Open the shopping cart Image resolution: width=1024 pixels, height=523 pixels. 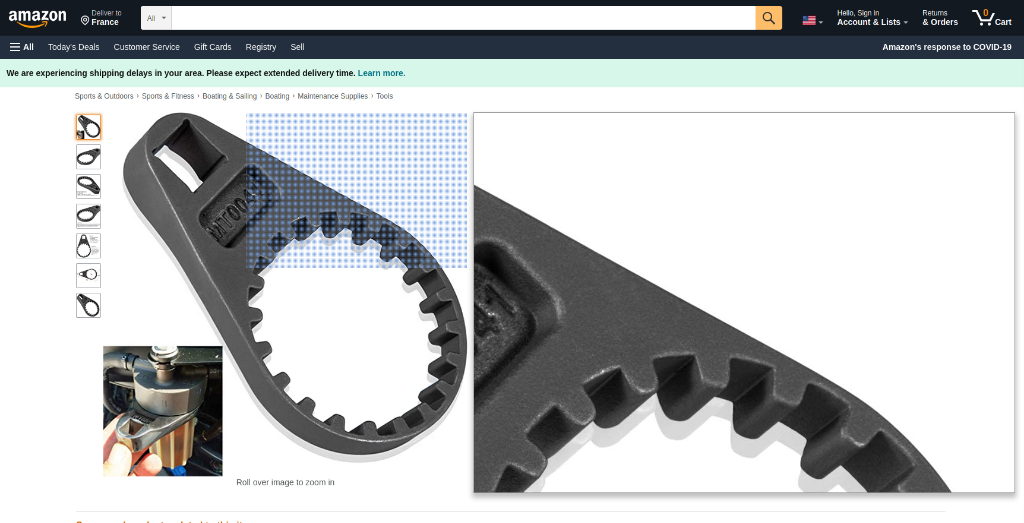991,18
